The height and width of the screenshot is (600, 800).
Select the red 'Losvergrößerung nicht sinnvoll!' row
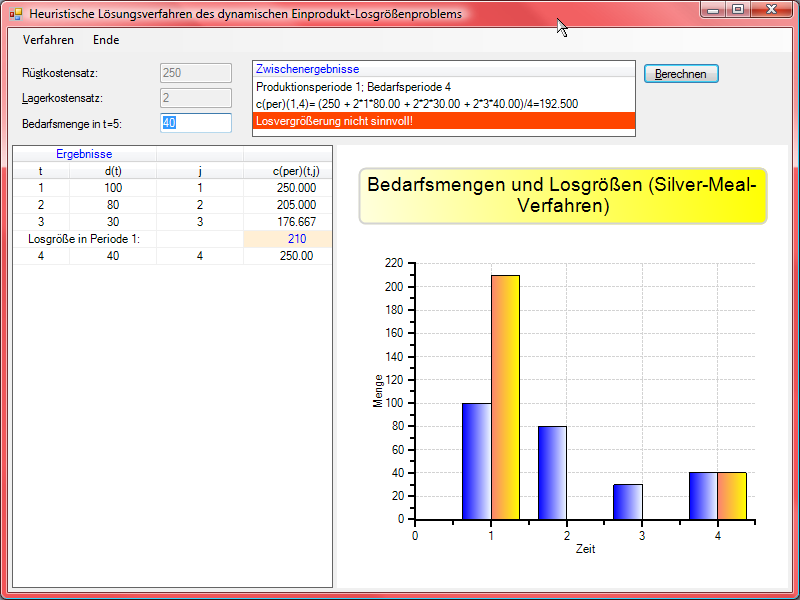tap(444, 121)
